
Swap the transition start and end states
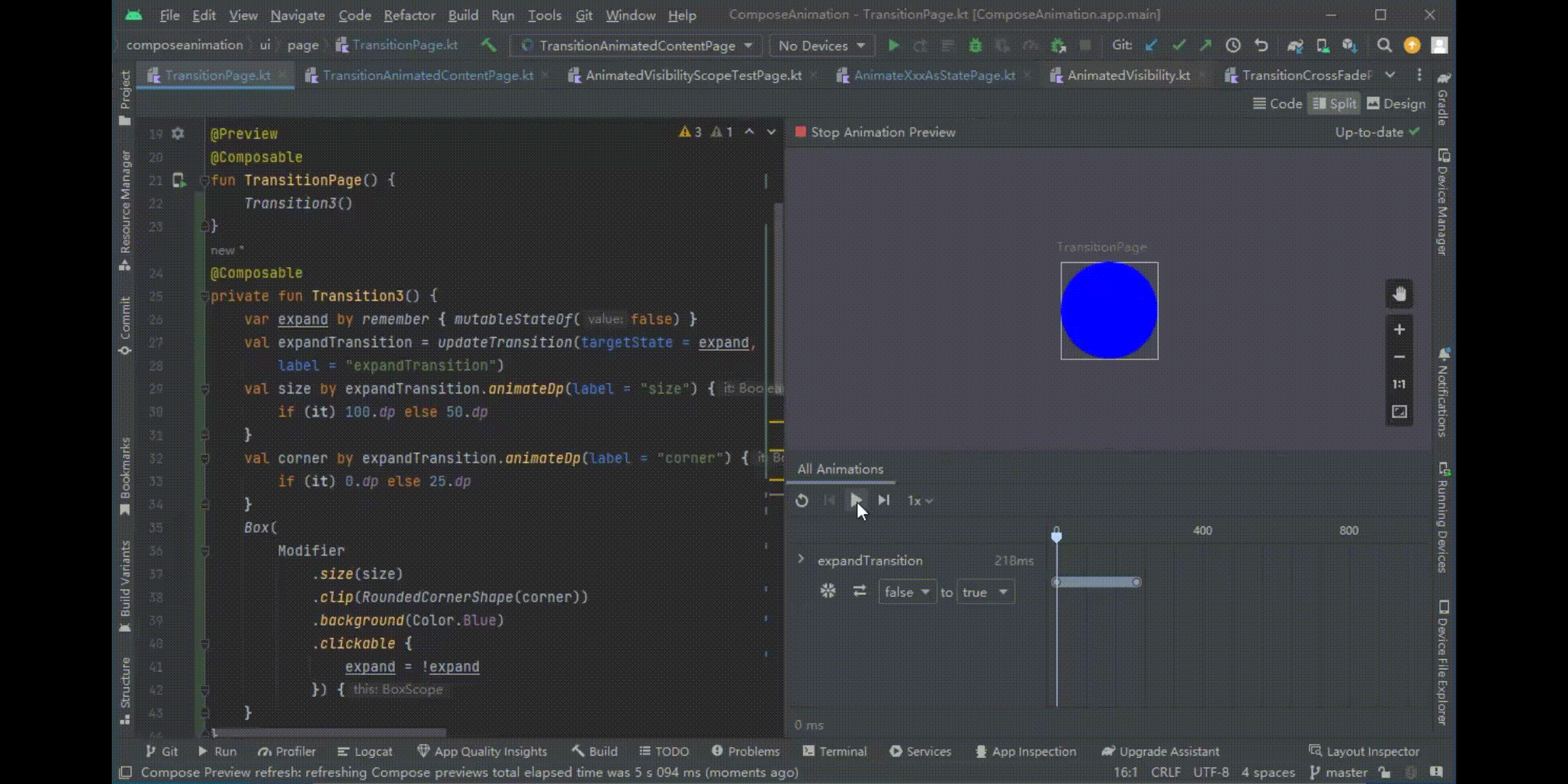(859, 592)
